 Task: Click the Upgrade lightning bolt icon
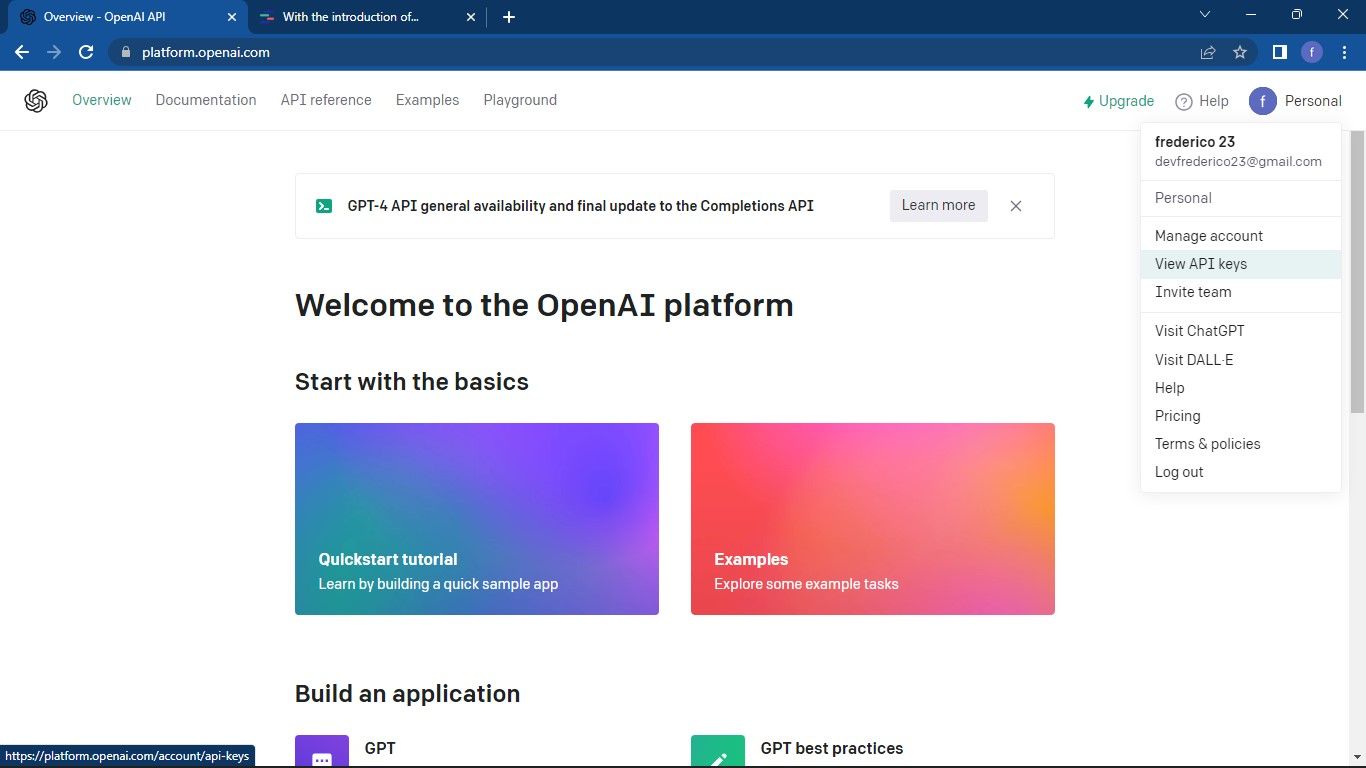(1089, 102)
